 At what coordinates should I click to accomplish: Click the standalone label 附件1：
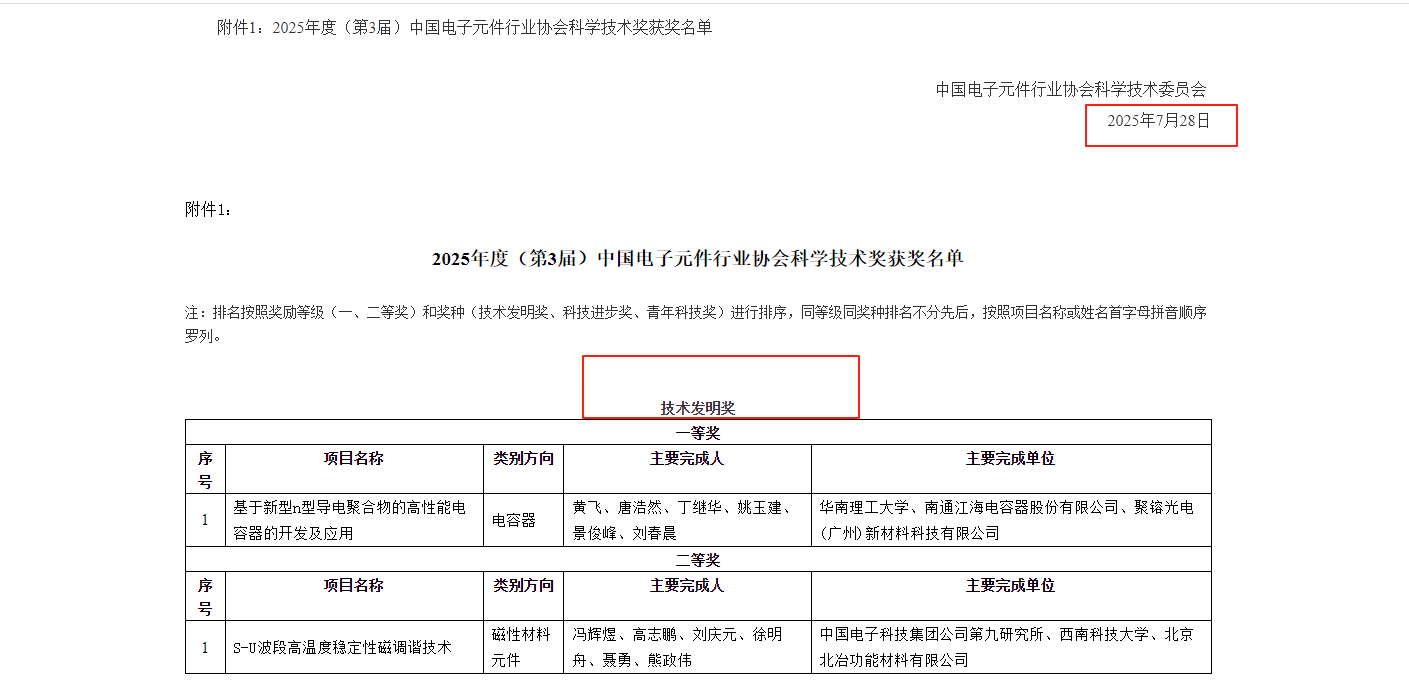pyautogui.click(x=209, y=209)
